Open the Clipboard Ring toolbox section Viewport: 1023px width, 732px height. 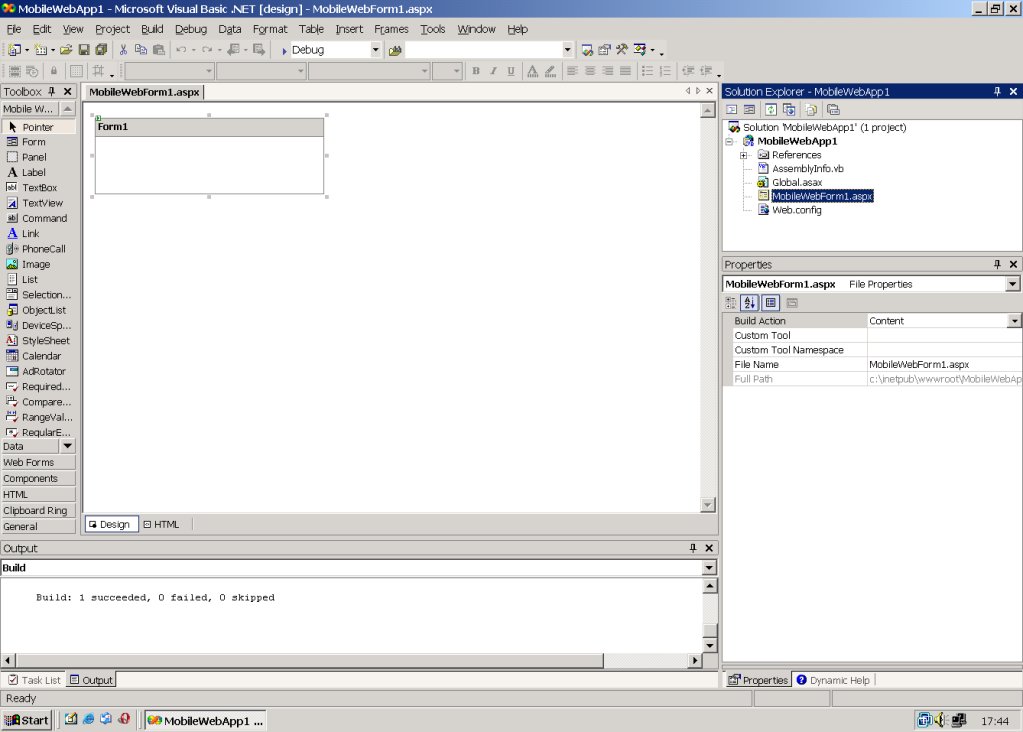38,511
